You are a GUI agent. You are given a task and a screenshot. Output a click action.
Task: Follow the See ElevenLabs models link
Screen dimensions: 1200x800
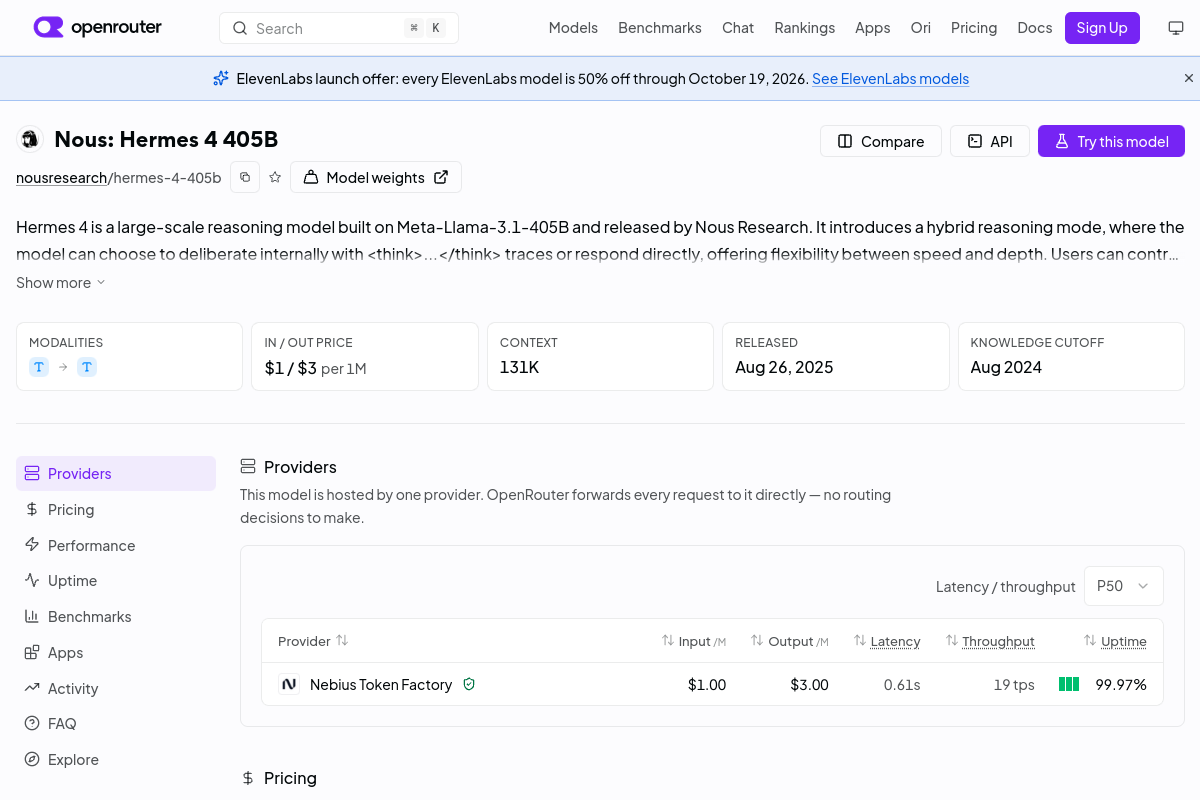(890, 79)
